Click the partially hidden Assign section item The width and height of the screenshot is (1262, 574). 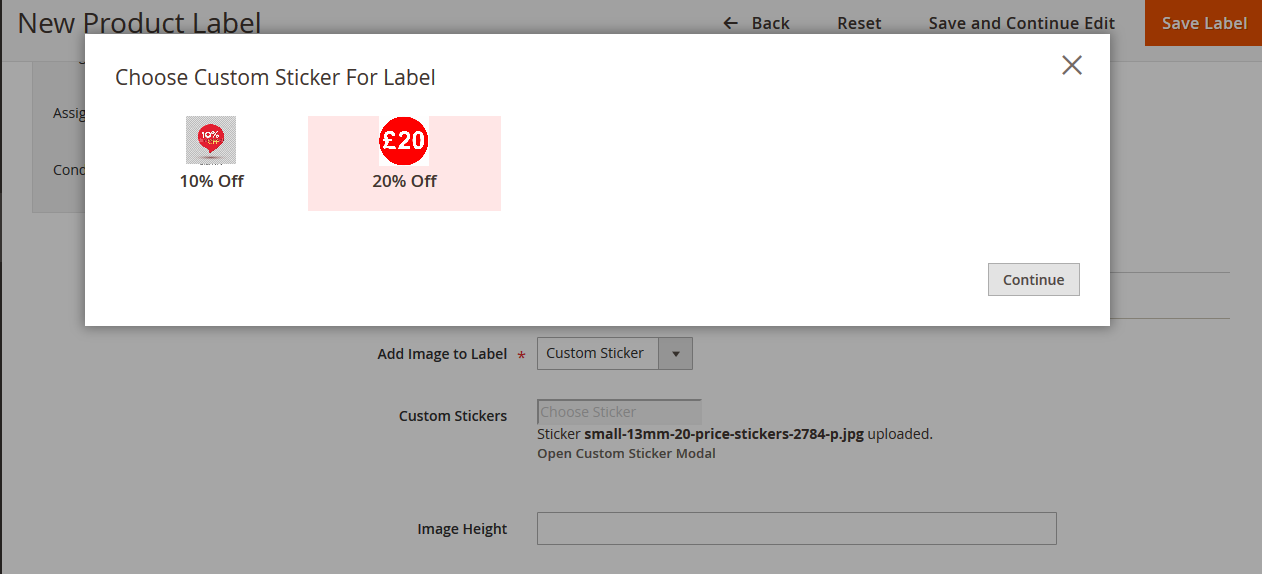tap(69, 113)
